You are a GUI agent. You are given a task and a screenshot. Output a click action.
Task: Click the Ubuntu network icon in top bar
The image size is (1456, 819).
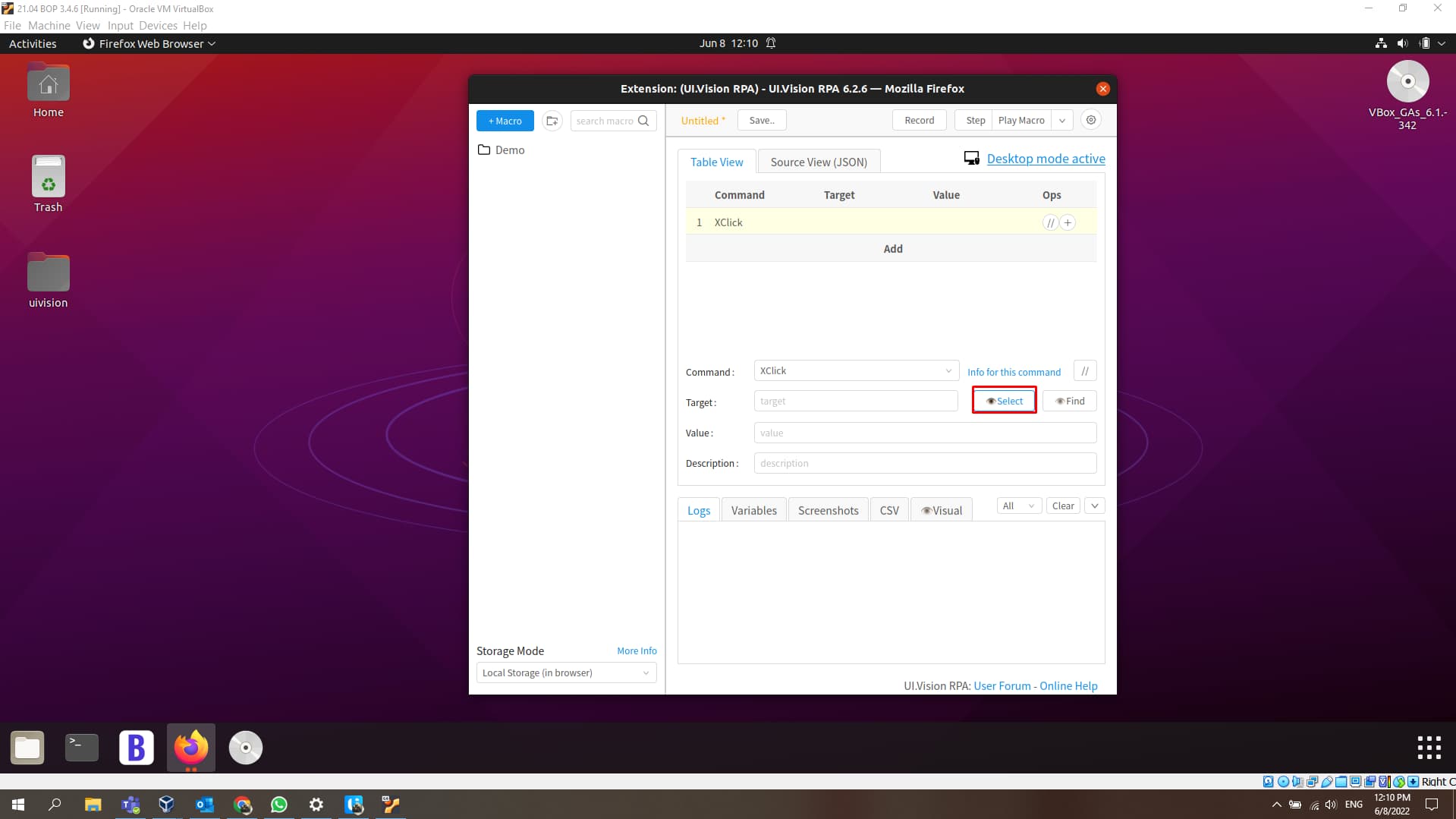[x=1381, y=43]
